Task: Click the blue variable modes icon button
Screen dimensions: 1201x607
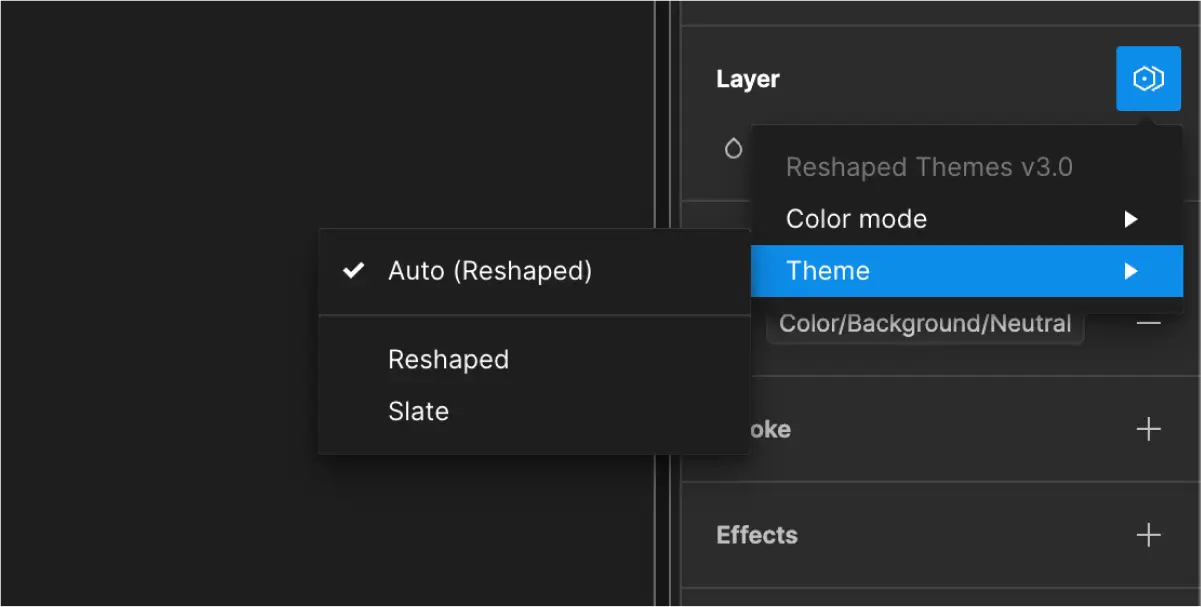Action: [x=1148, y=78]
